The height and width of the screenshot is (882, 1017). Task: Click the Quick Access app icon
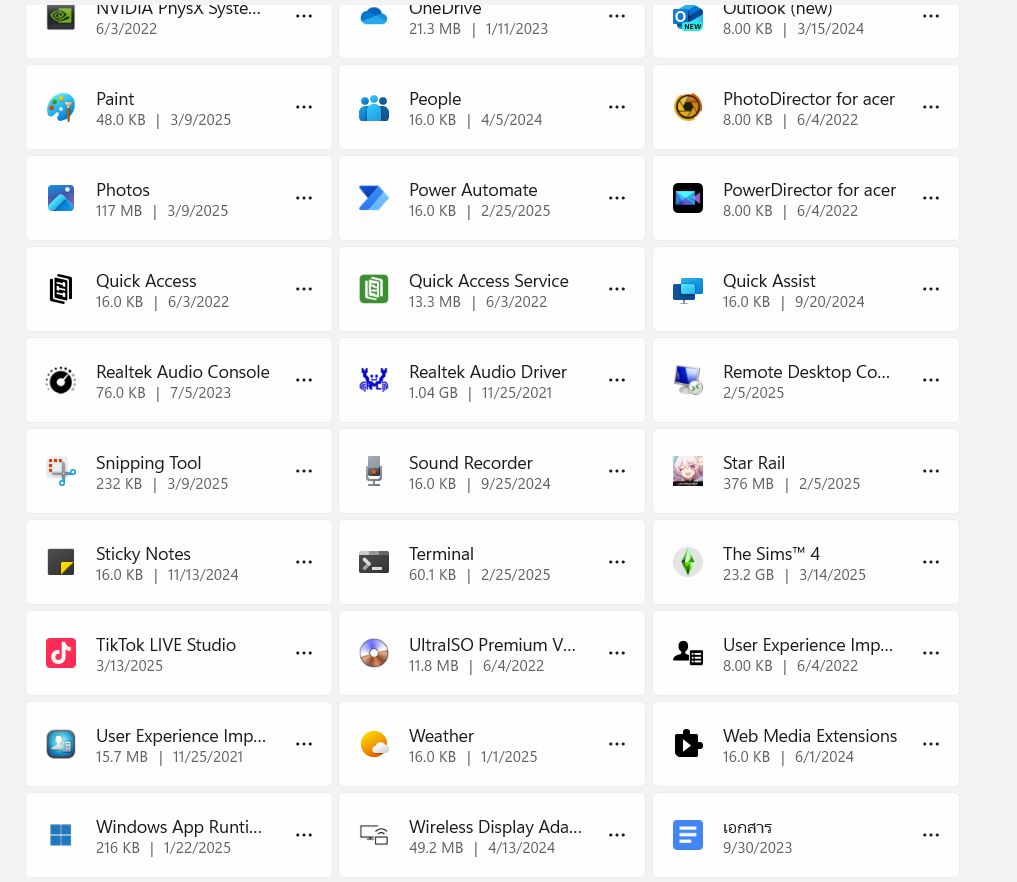[x=61, y=289]
